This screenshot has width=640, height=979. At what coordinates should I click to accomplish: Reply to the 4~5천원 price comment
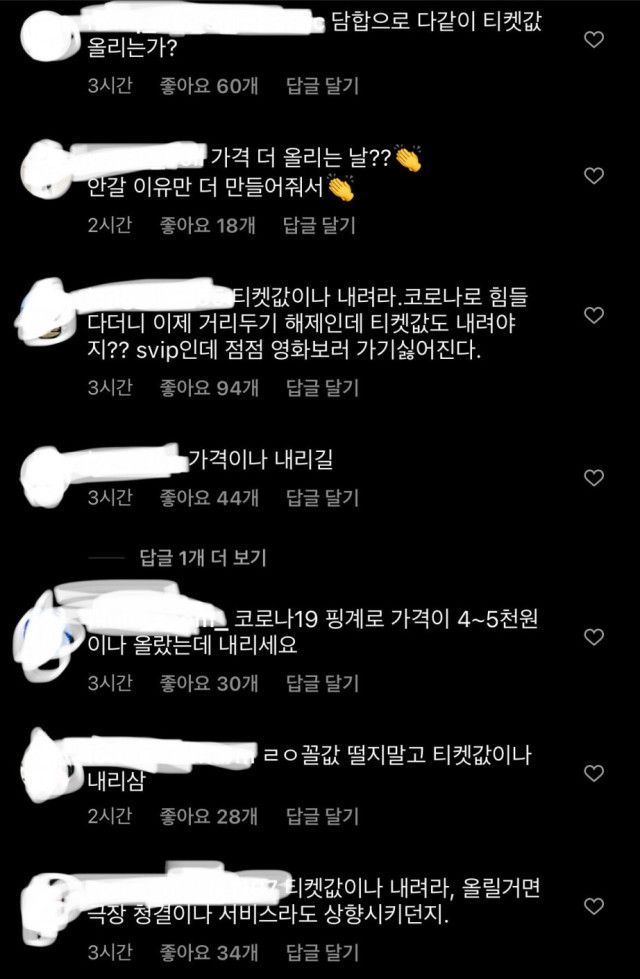tap(323, 683)
